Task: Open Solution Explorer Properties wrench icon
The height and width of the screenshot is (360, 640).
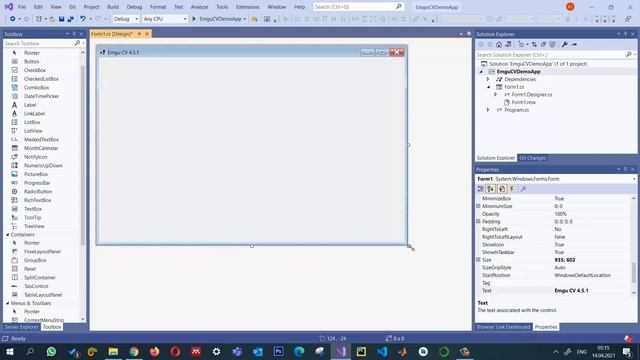Action: [565, 44]
